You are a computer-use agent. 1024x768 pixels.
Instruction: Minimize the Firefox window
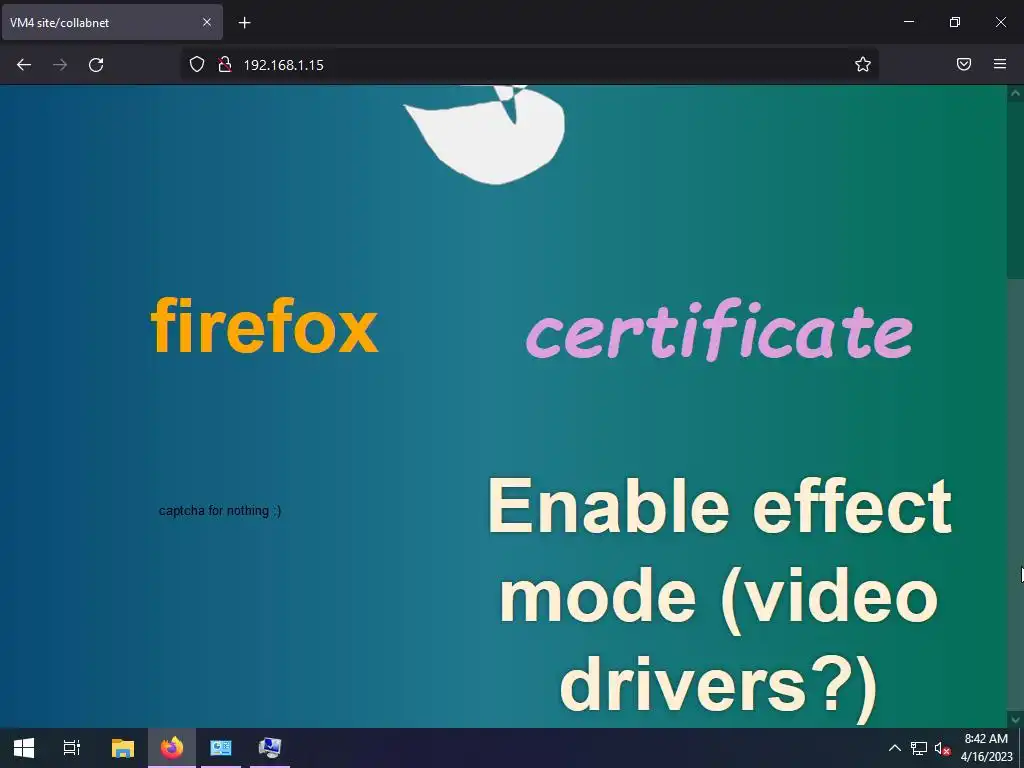click(x=908, y=22)
